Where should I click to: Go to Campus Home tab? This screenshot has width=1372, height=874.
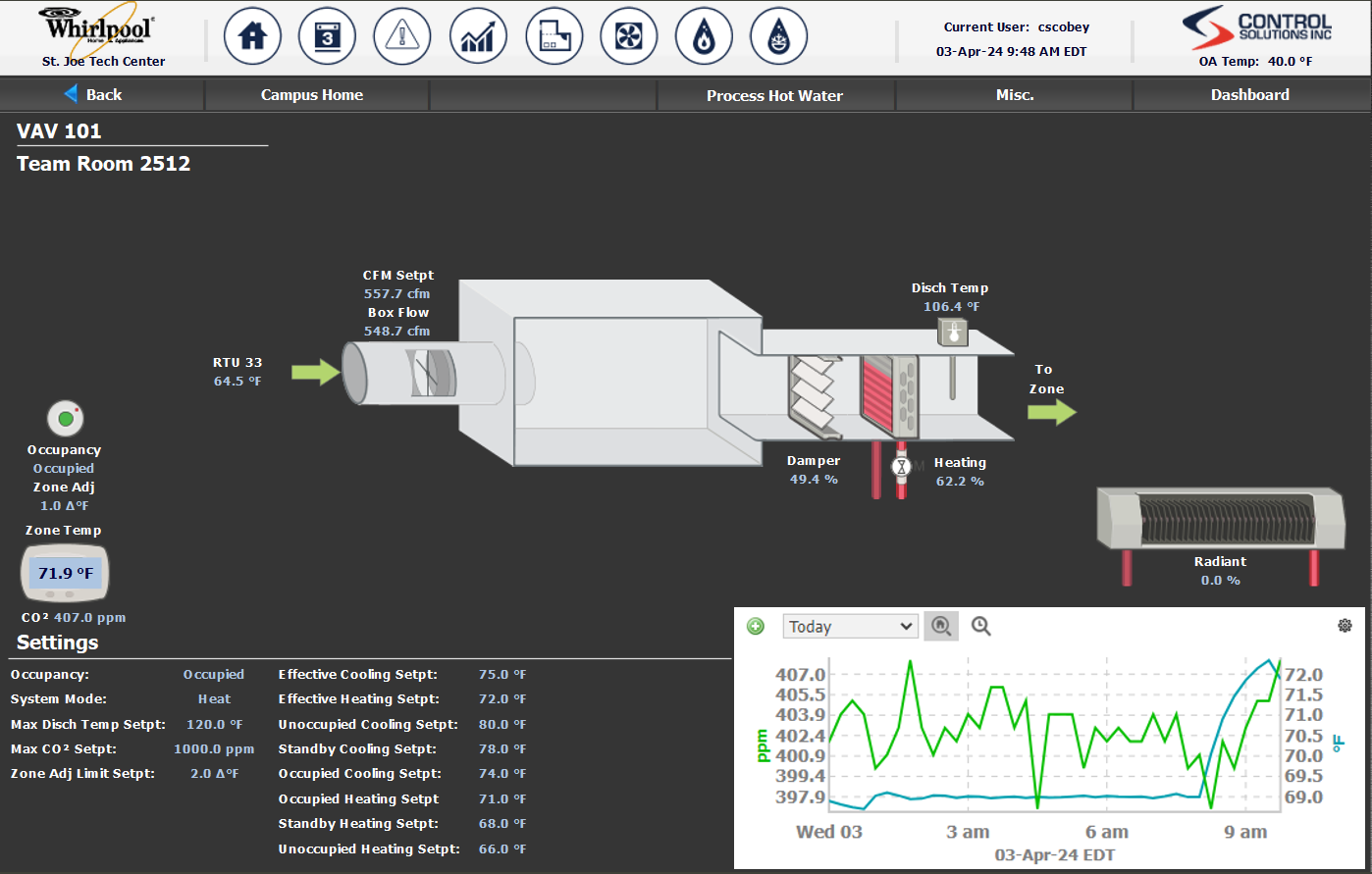[x=312, y=95]
